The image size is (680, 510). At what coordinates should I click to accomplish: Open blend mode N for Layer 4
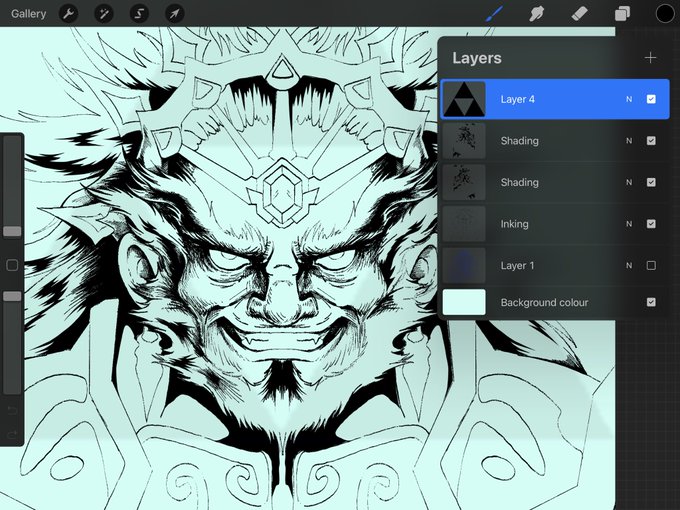[x=629, y=99]
